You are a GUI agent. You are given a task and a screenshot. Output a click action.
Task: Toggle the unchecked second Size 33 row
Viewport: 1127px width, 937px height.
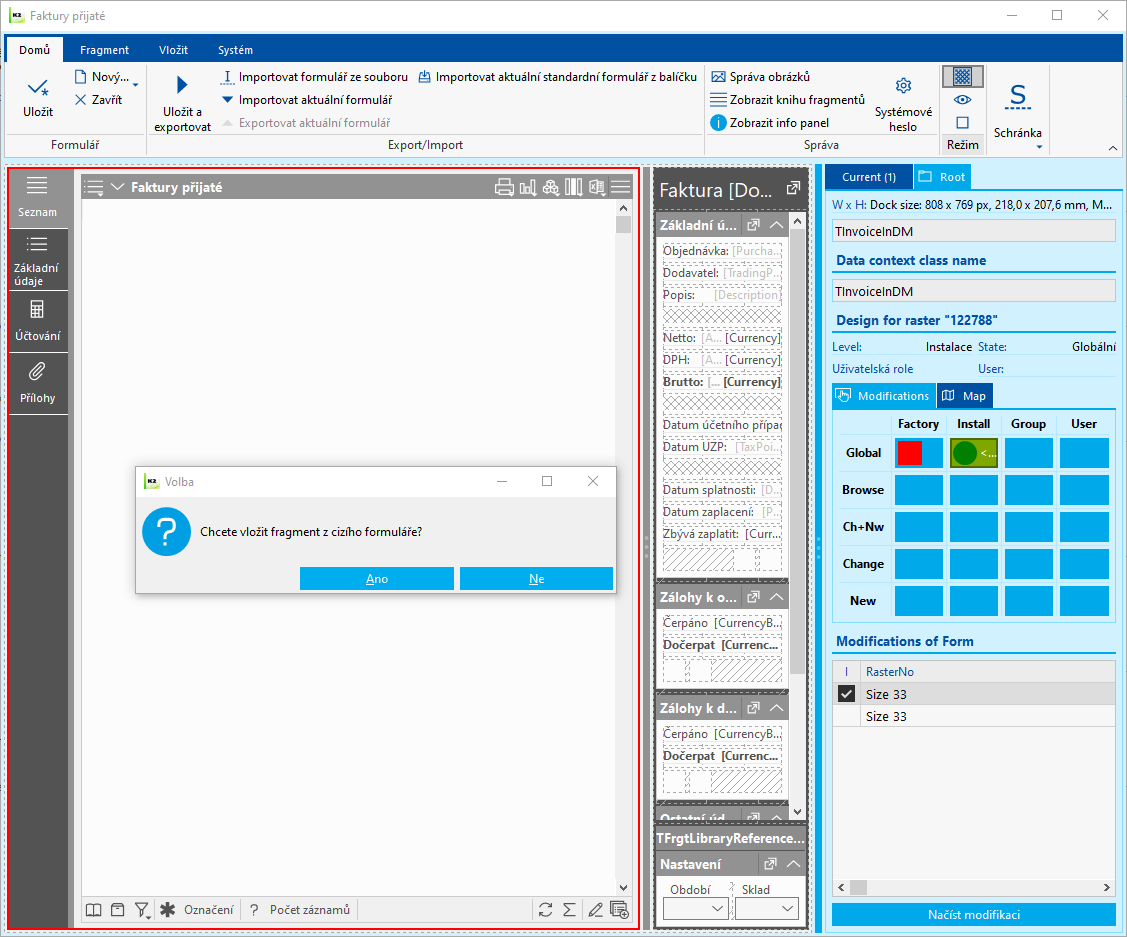point(847,716)
